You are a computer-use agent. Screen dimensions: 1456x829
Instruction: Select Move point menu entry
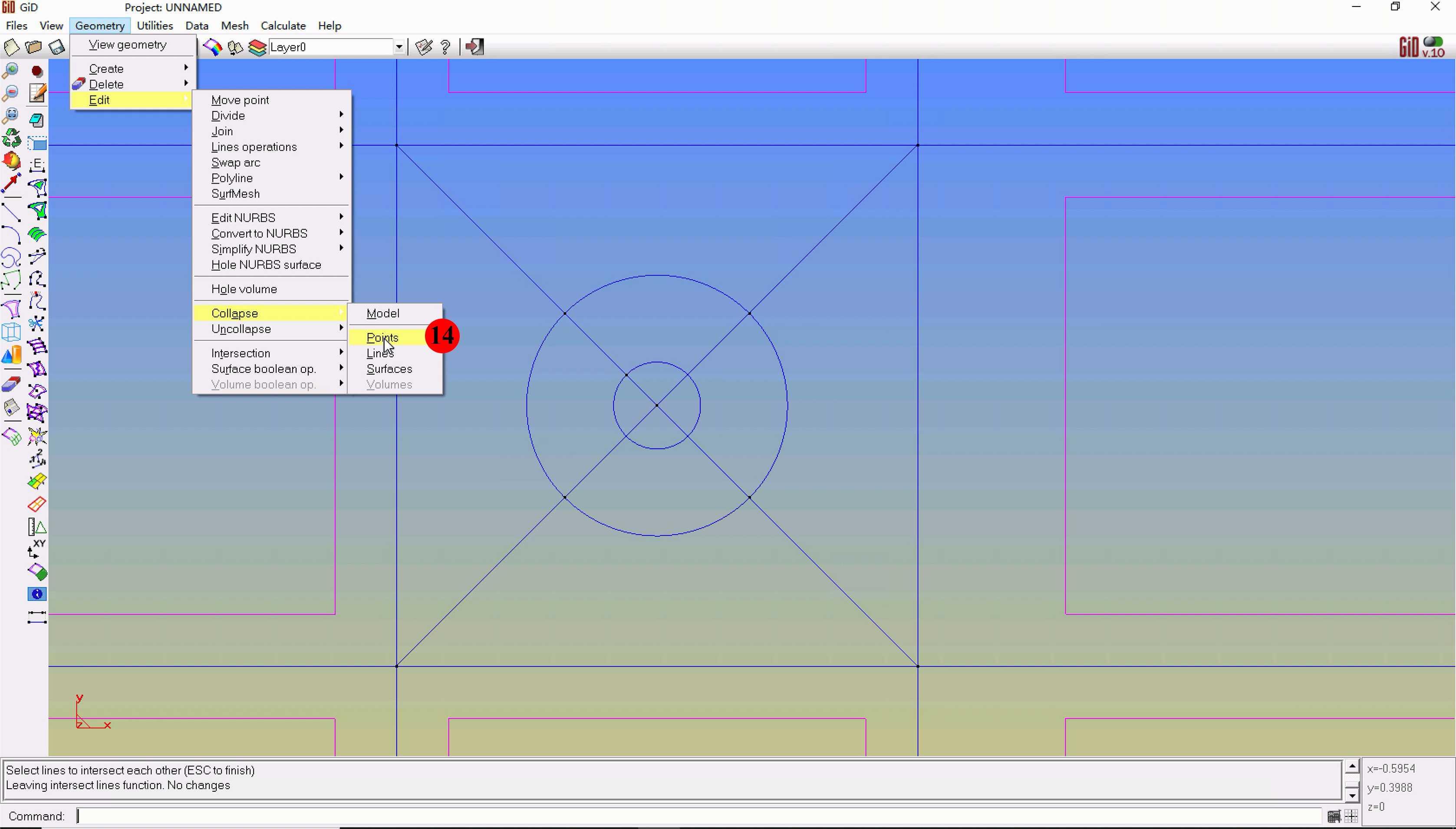240,100
